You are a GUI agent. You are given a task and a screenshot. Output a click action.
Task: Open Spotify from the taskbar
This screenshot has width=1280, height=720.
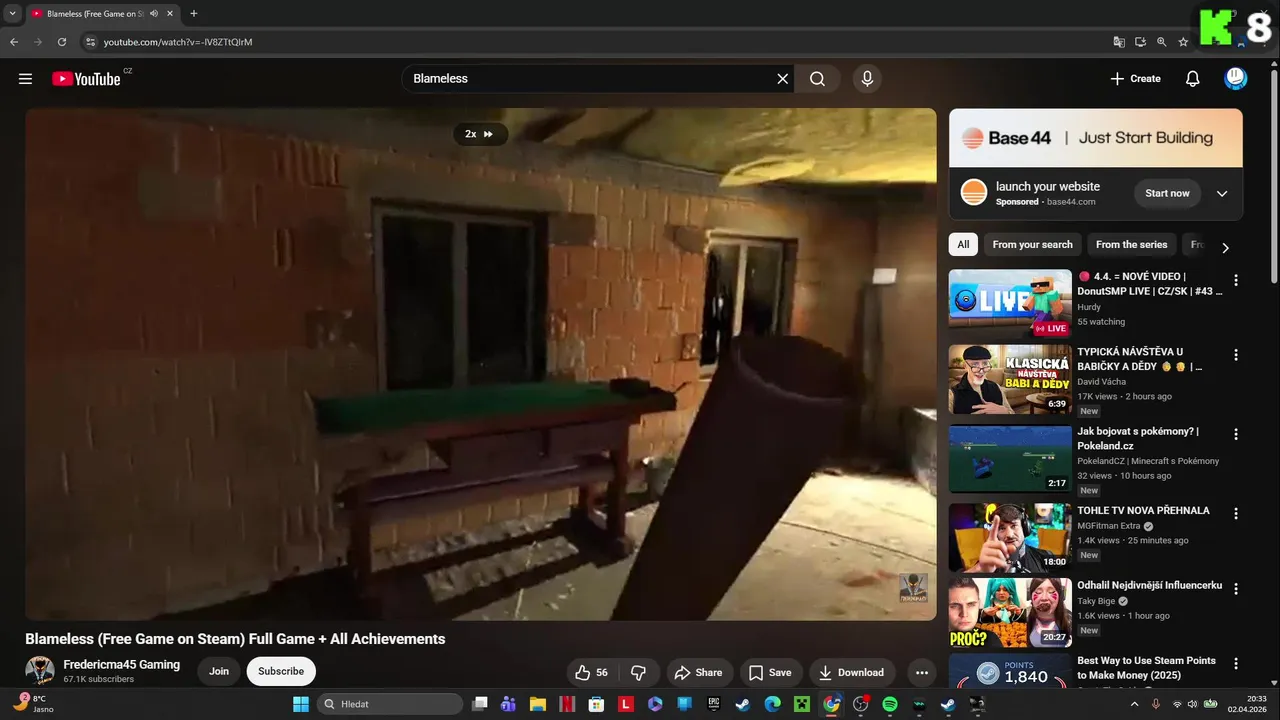[x=889, y=704]
